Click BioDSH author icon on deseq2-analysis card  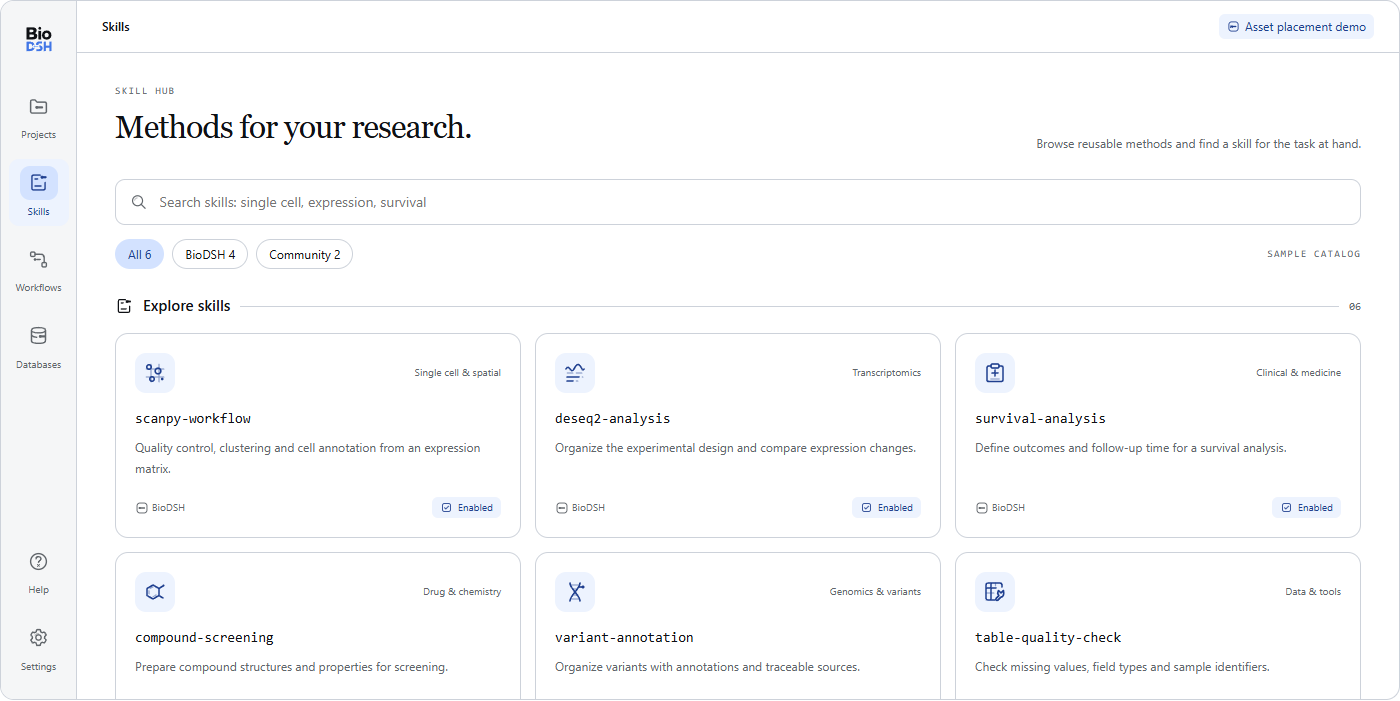(561, 508)
